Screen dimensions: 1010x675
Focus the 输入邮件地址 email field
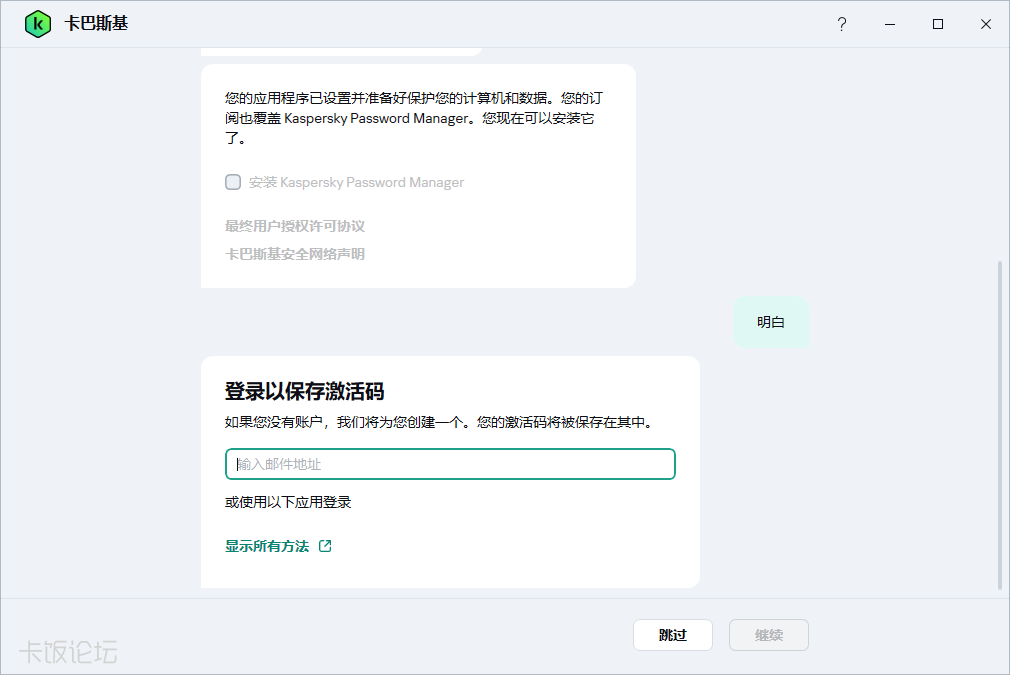(450, 464)
